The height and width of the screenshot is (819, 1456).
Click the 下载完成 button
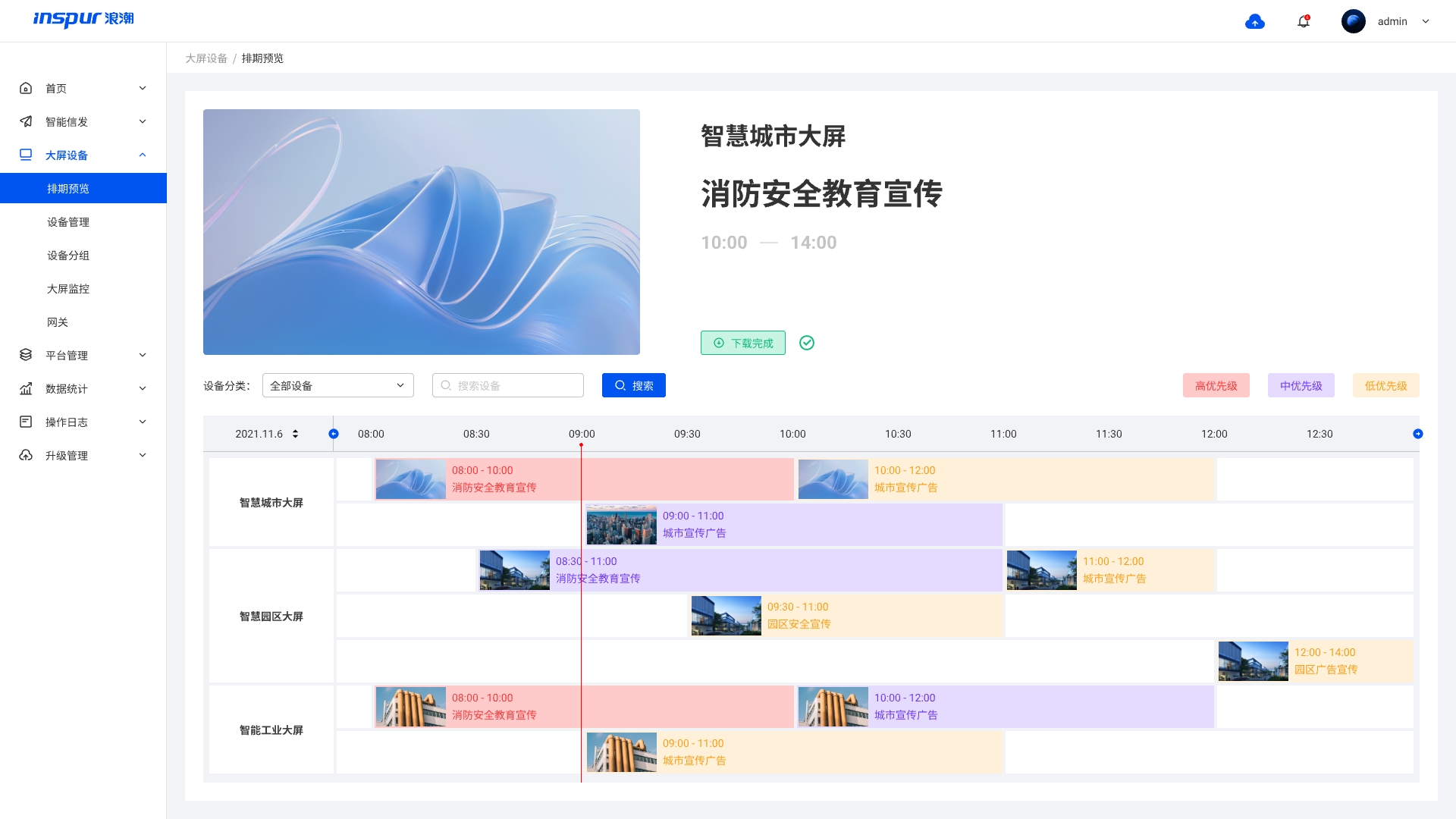(743, 343)
